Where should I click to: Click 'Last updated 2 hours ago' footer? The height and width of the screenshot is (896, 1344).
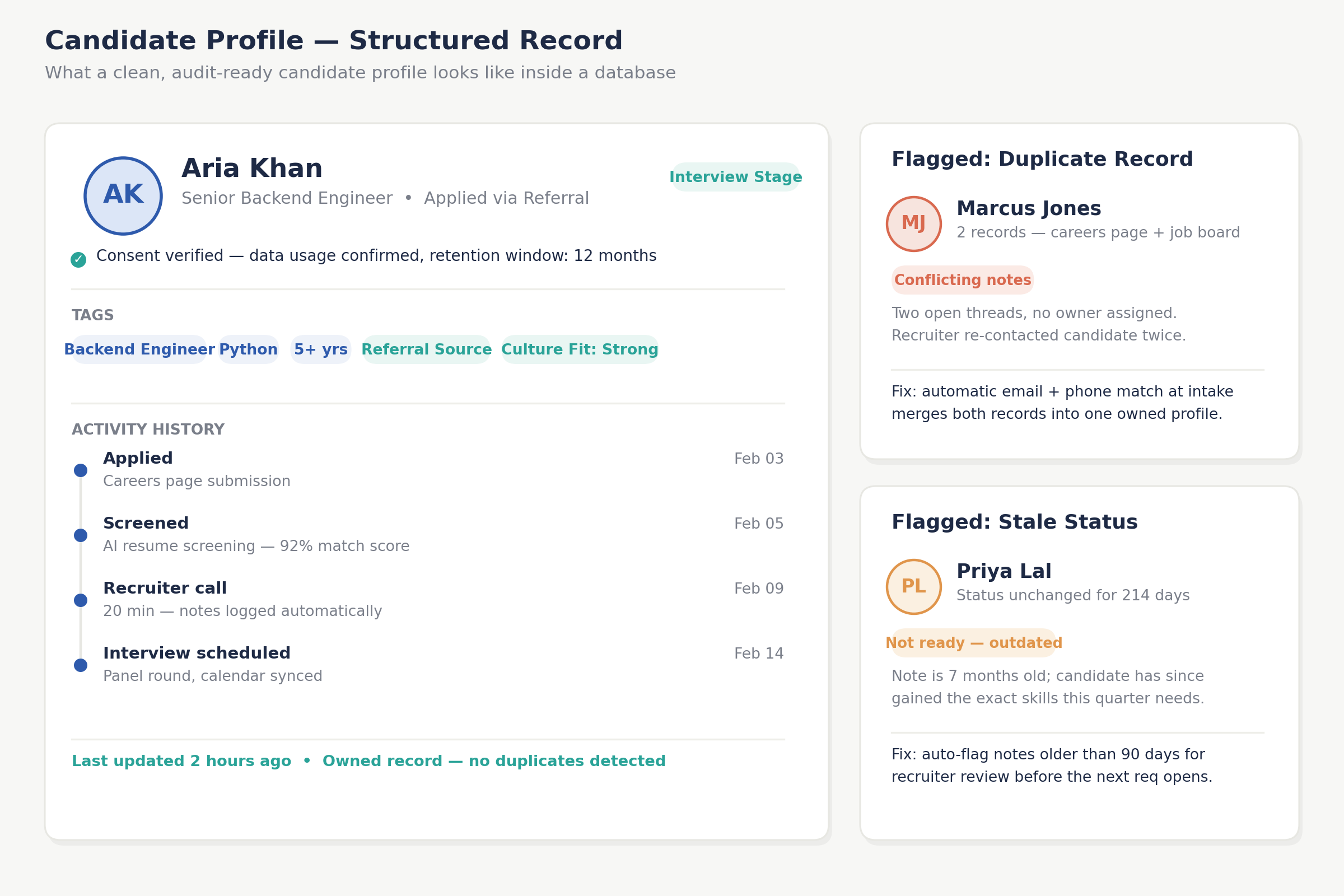pyautogui.click(x=181, y=762)
